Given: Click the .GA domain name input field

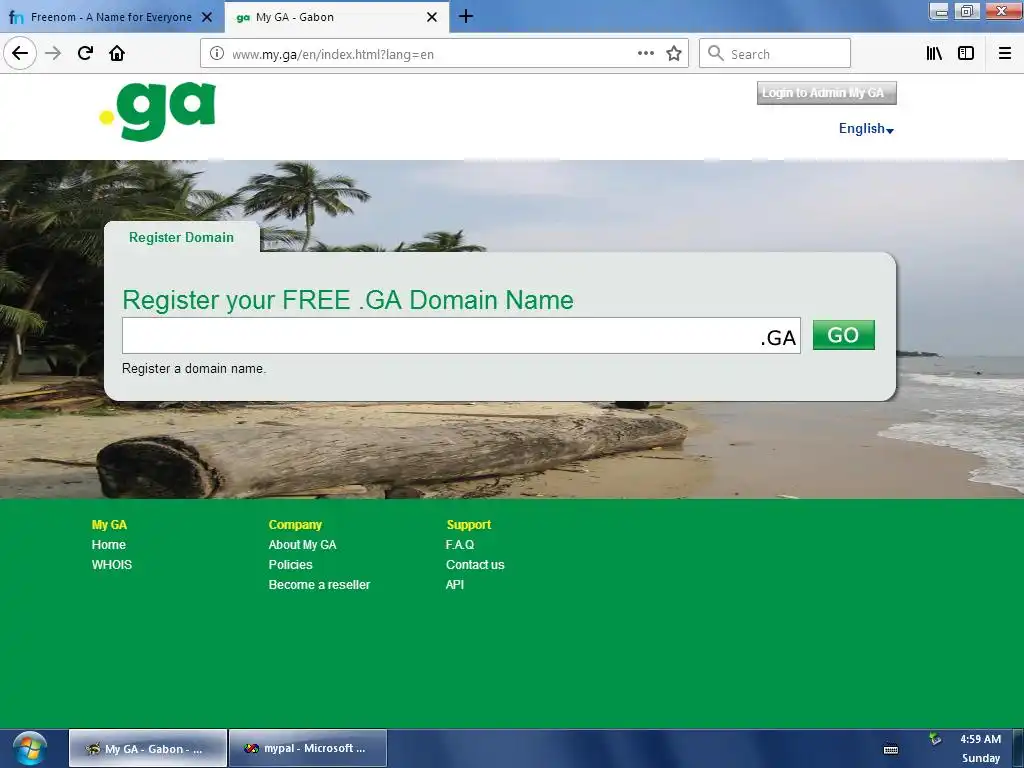Looking at the screenshot, I should coord(461,336).
